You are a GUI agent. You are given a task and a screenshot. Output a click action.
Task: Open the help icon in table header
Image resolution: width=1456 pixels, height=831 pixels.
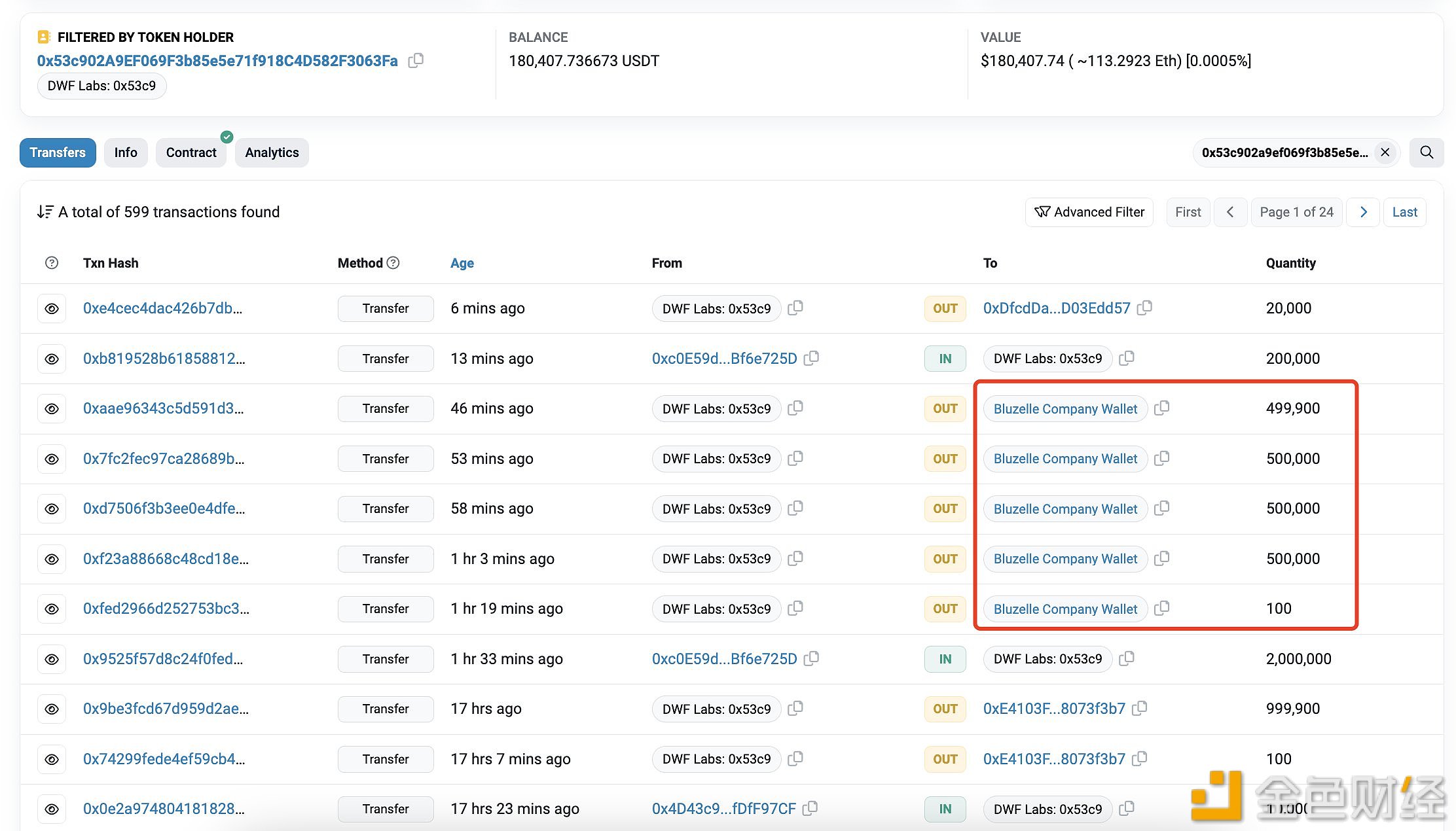(52, 263)
